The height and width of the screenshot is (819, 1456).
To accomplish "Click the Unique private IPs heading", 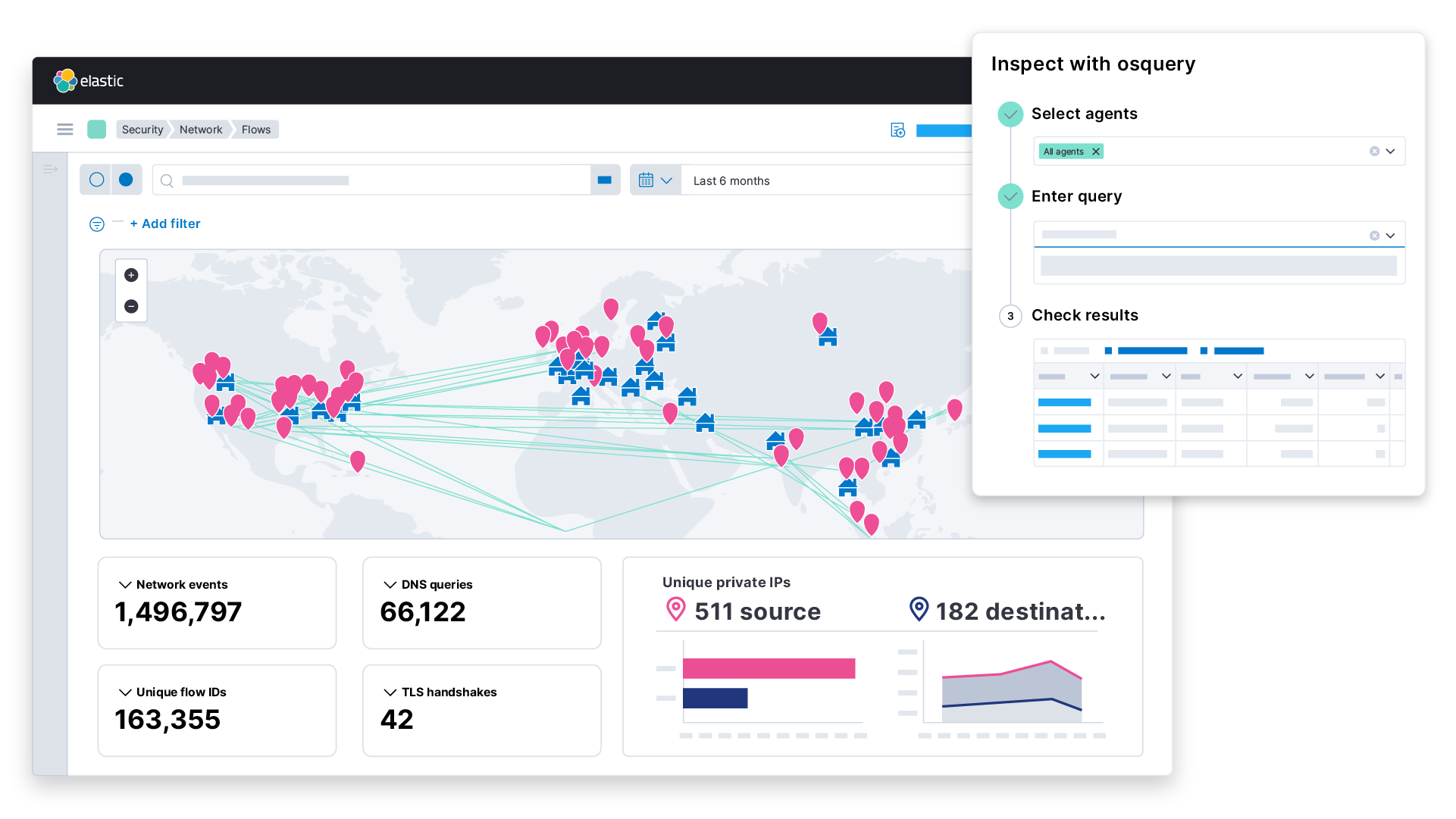I will click(726, 583).
